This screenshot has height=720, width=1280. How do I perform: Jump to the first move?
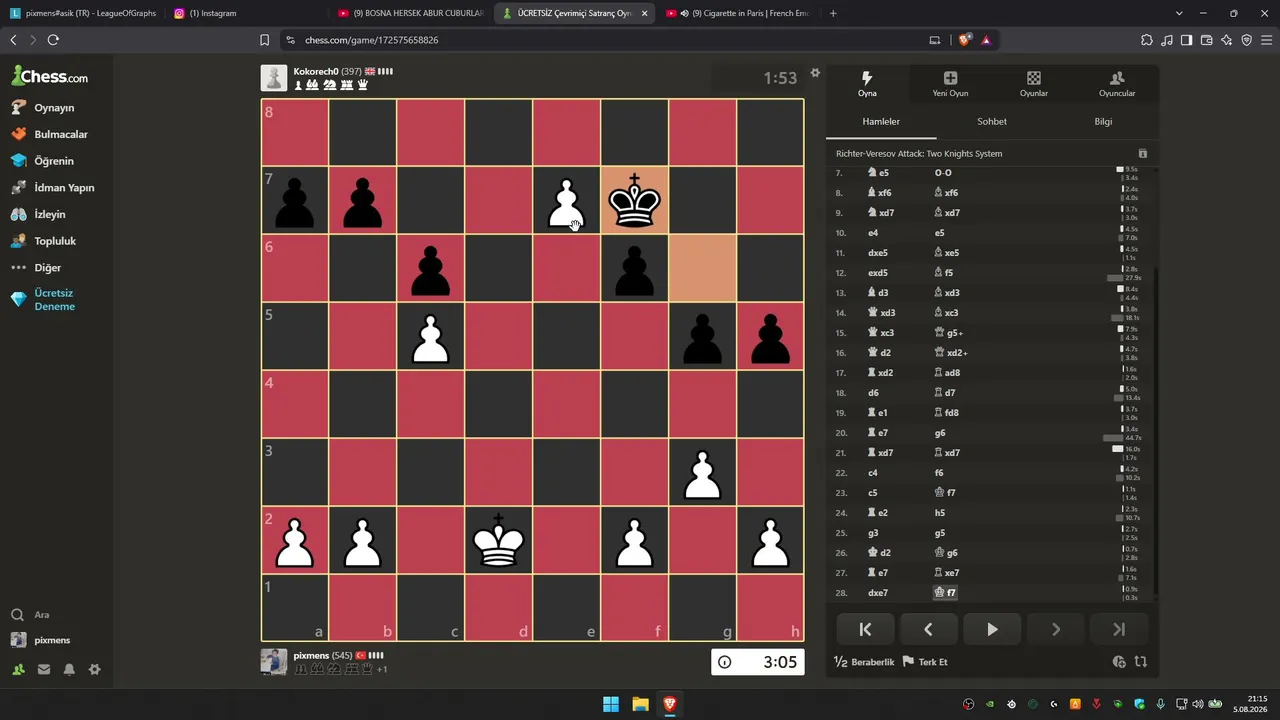(x=865, y=629)
